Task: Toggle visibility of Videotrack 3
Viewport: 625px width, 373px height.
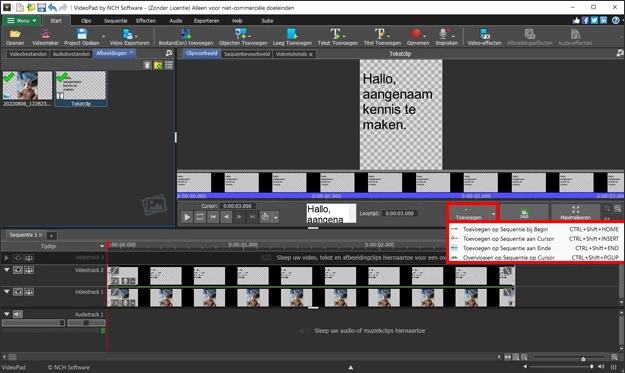Action: [18, 258]
